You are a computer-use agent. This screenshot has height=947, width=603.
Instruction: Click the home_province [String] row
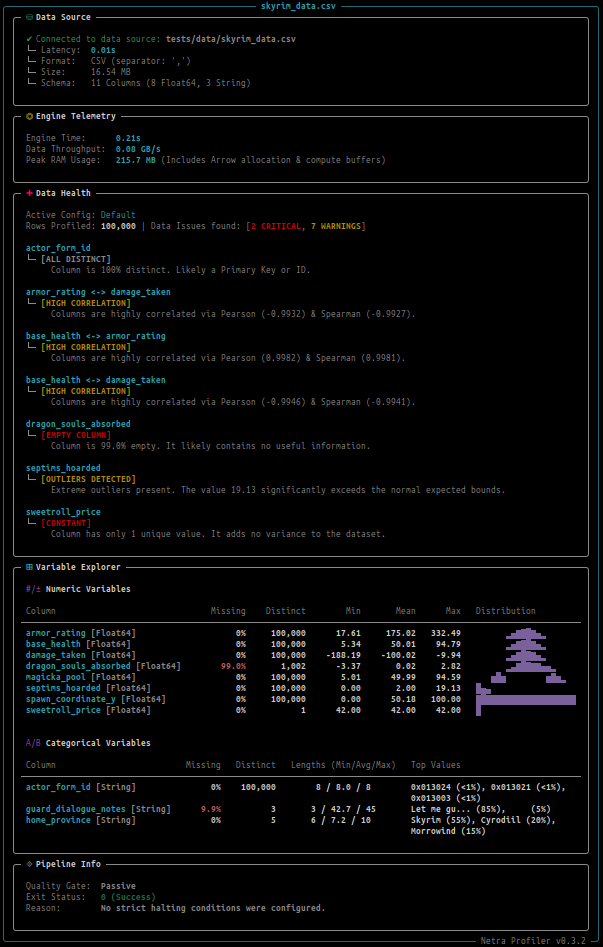302,826
